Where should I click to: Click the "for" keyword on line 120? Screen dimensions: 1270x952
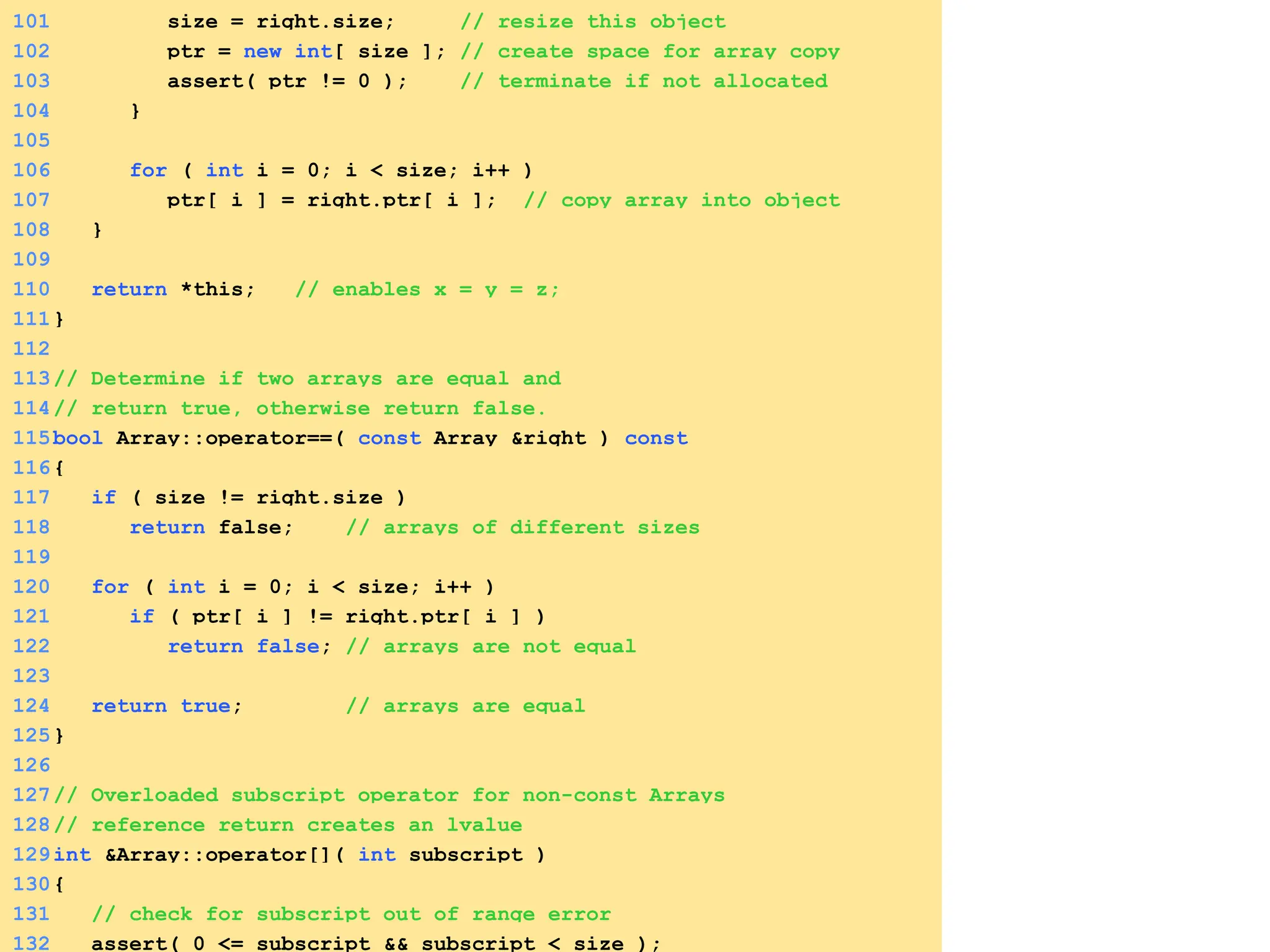[110, 587]
